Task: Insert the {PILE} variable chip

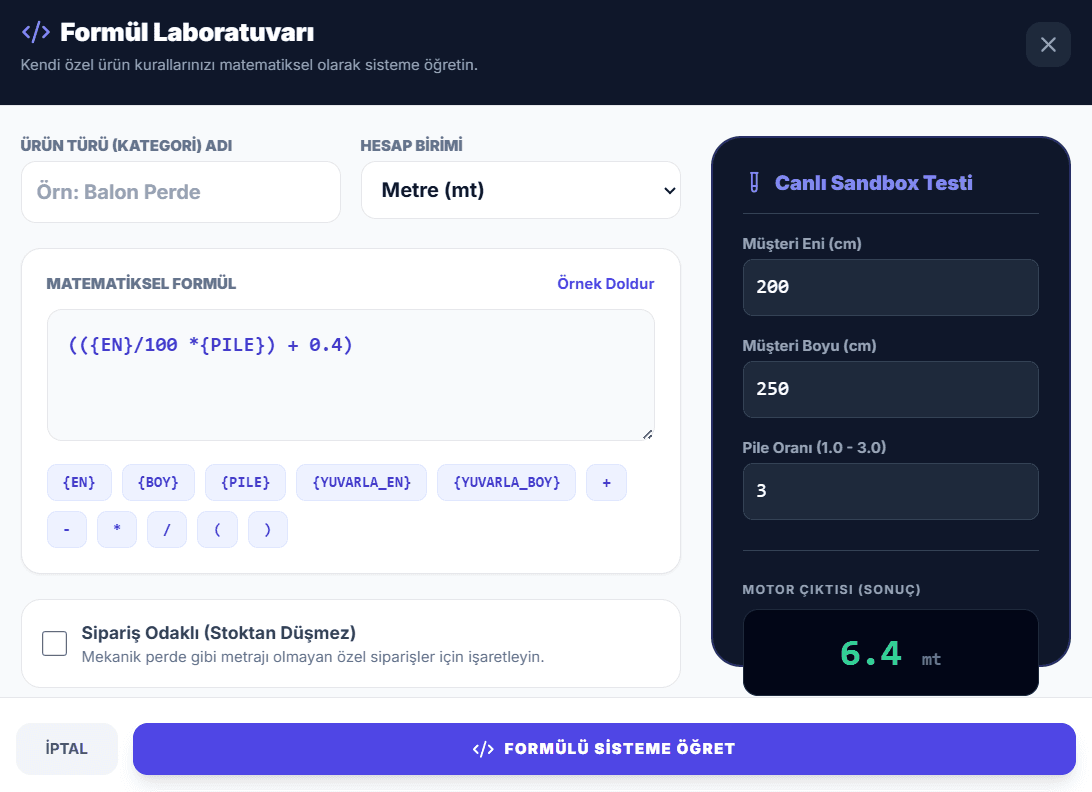Action: (245, 482)
